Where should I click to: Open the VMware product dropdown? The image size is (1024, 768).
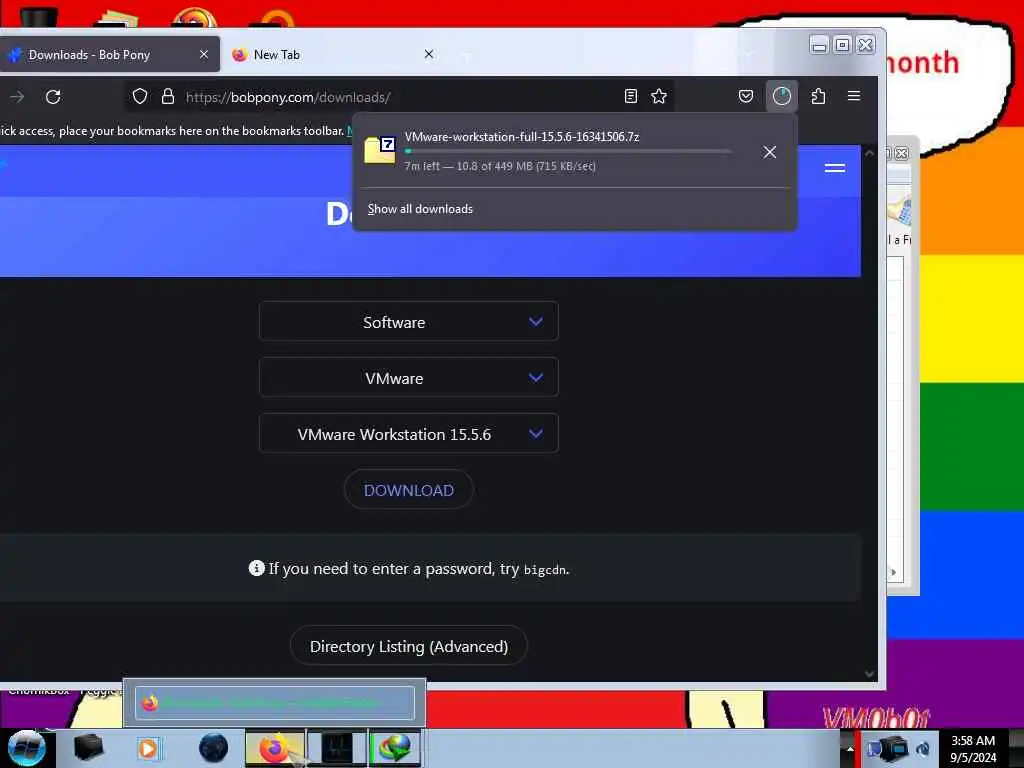pyautogui.click(x=409, y=377)
